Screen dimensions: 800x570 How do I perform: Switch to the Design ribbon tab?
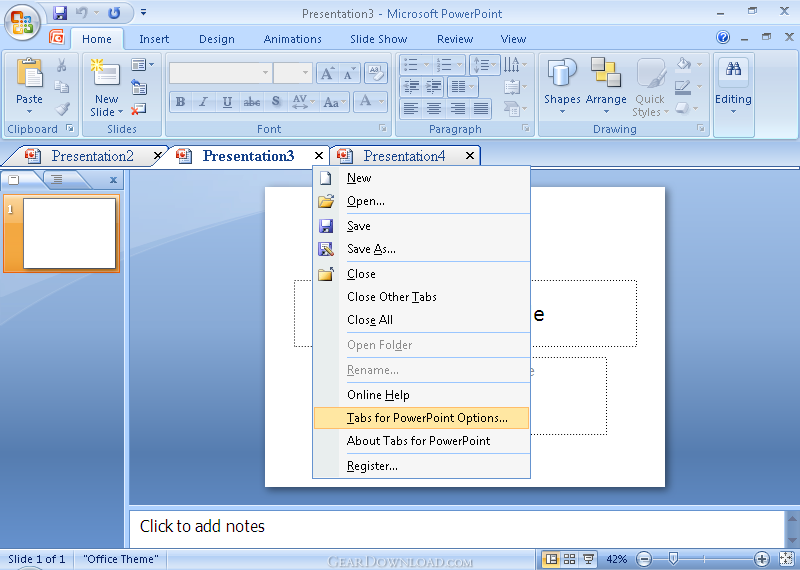217,39
